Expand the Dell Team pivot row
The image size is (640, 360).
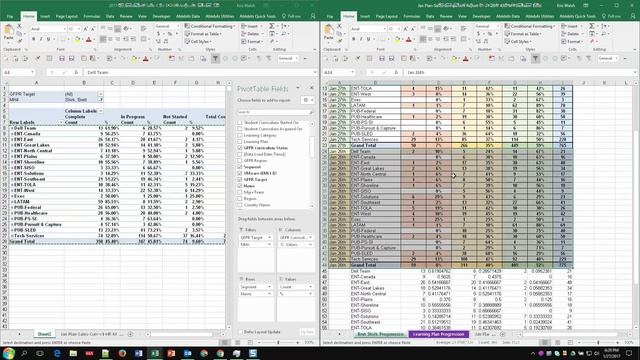pos(12,128)
